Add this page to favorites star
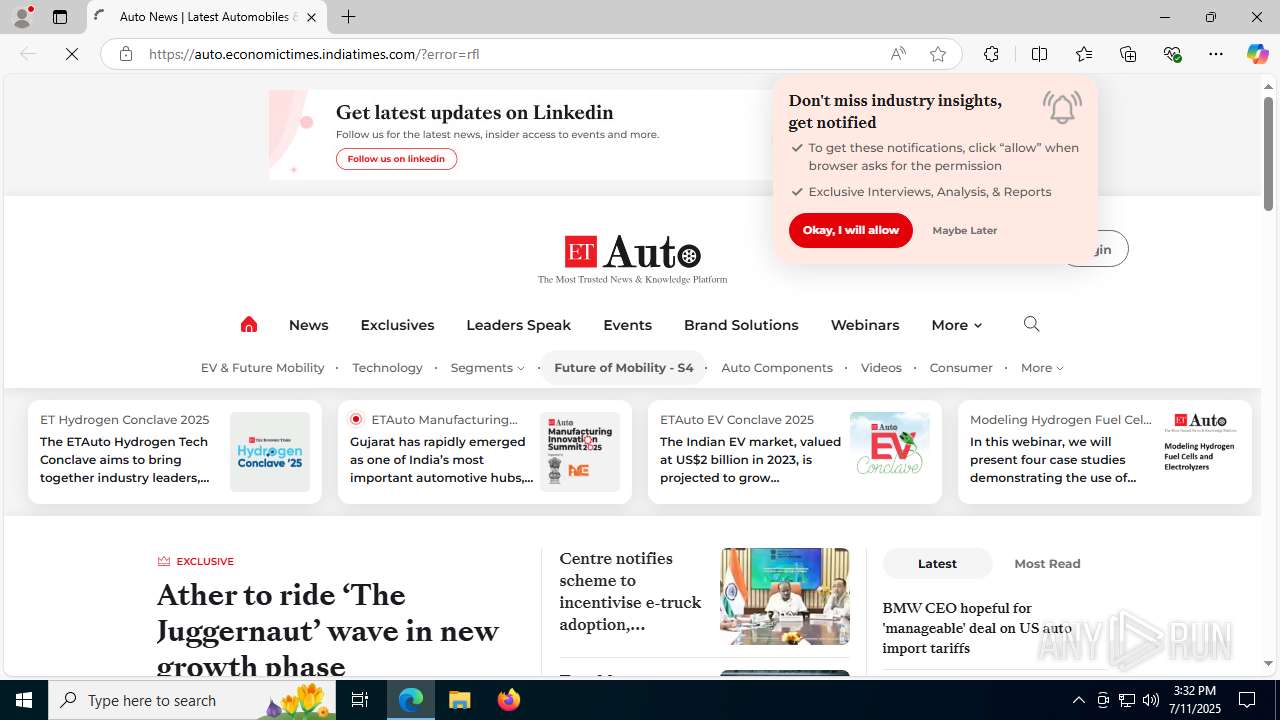 [937, 54]
